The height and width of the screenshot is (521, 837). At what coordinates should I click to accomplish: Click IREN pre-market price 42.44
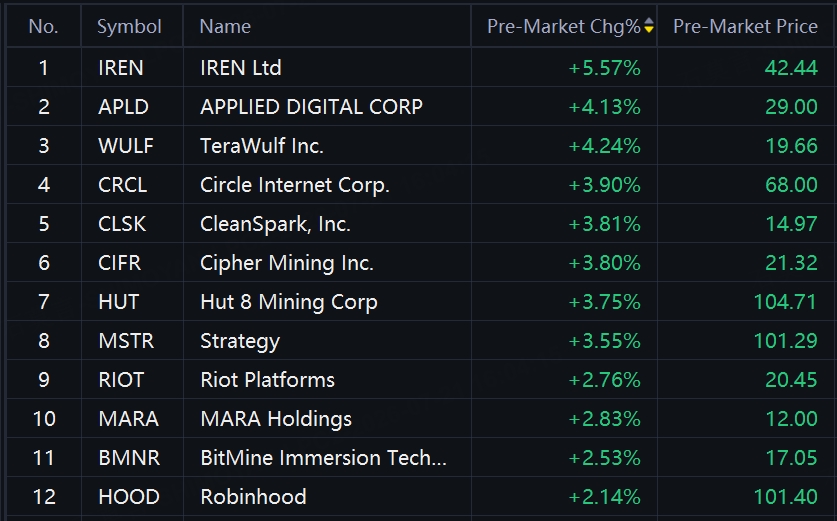[x=791, y=68]
